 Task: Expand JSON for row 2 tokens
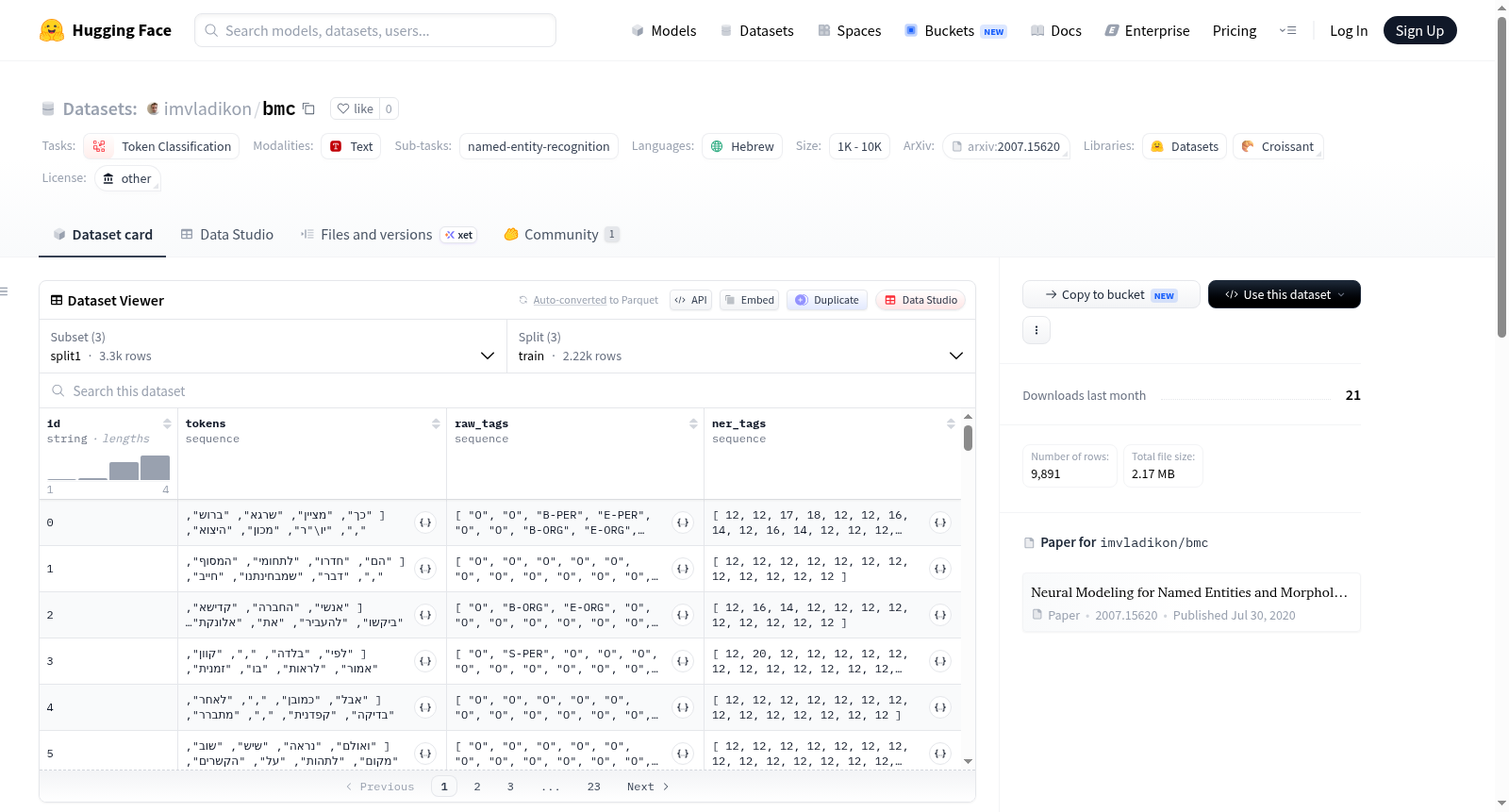pos(425,615)
